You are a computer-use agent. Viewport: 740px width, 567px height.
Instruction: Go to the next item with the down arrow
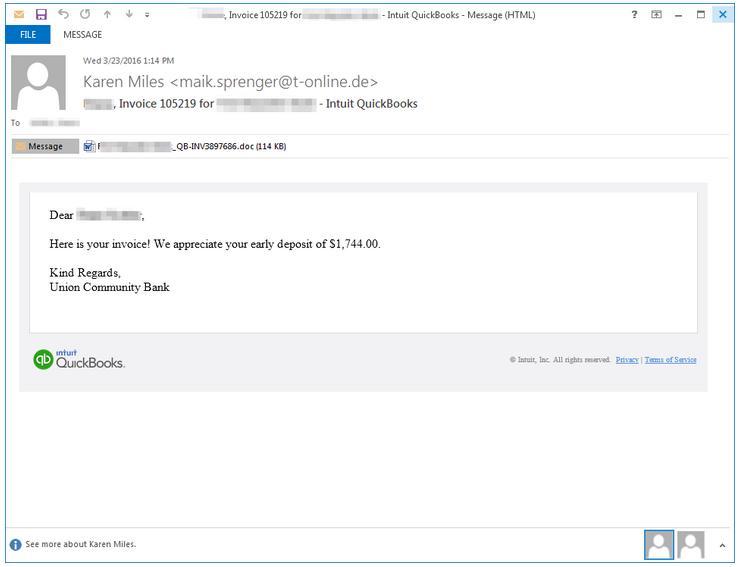(129, 15)
